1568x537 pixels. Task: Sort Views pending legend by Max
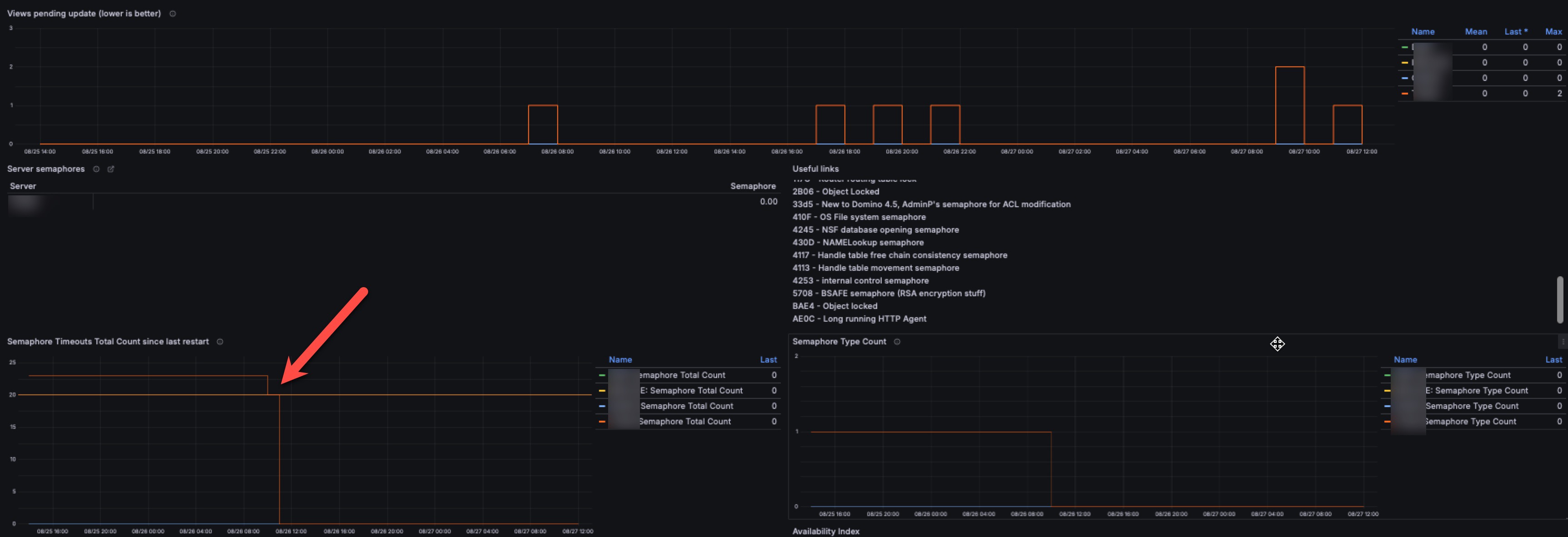[x=1553, y=32]
